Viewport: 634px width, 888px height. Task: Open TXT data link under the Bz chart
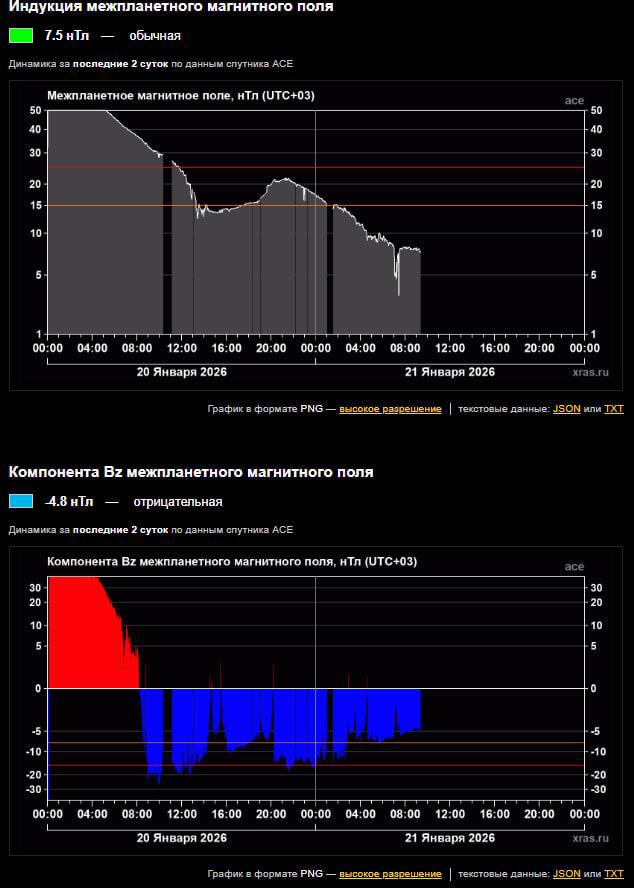[x=614, y=874]
